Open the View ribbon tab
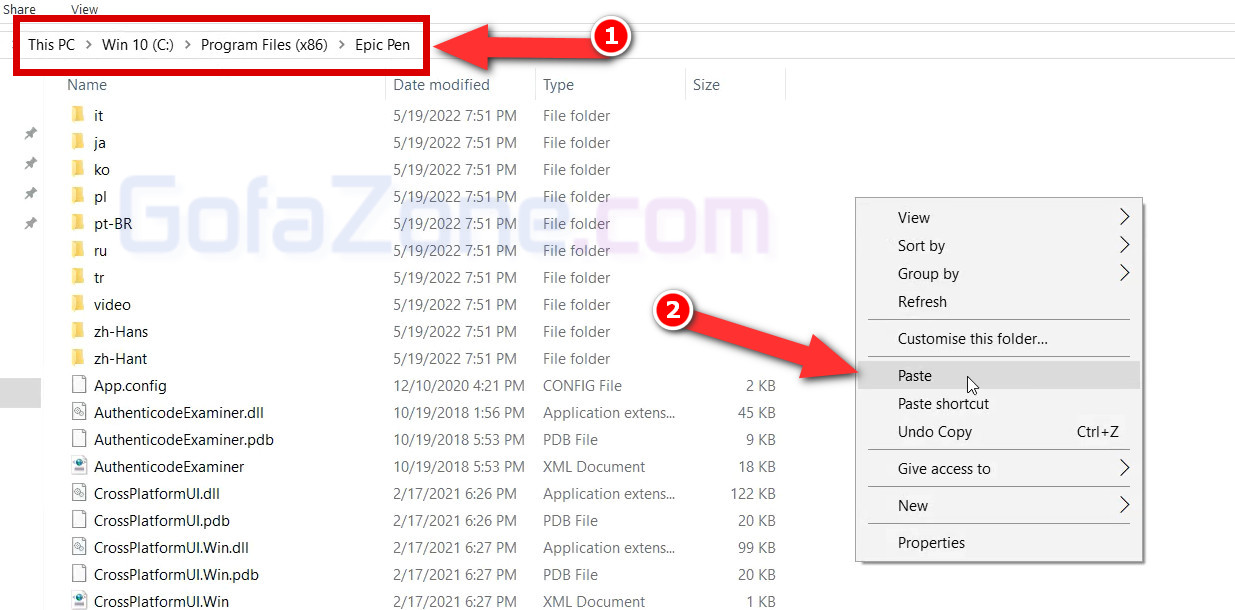The image size is (1235, 610). tap(85, 9)
